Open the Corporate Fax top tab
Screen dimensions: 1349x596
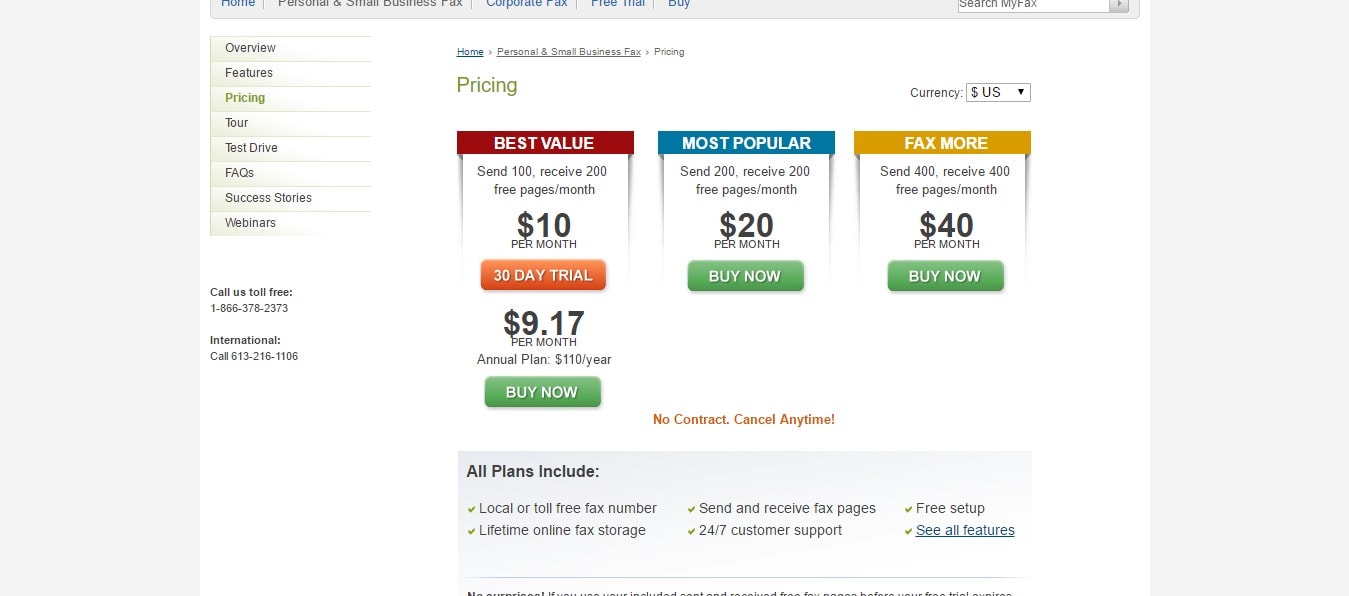pyautogui.click(x=527, y=4)
